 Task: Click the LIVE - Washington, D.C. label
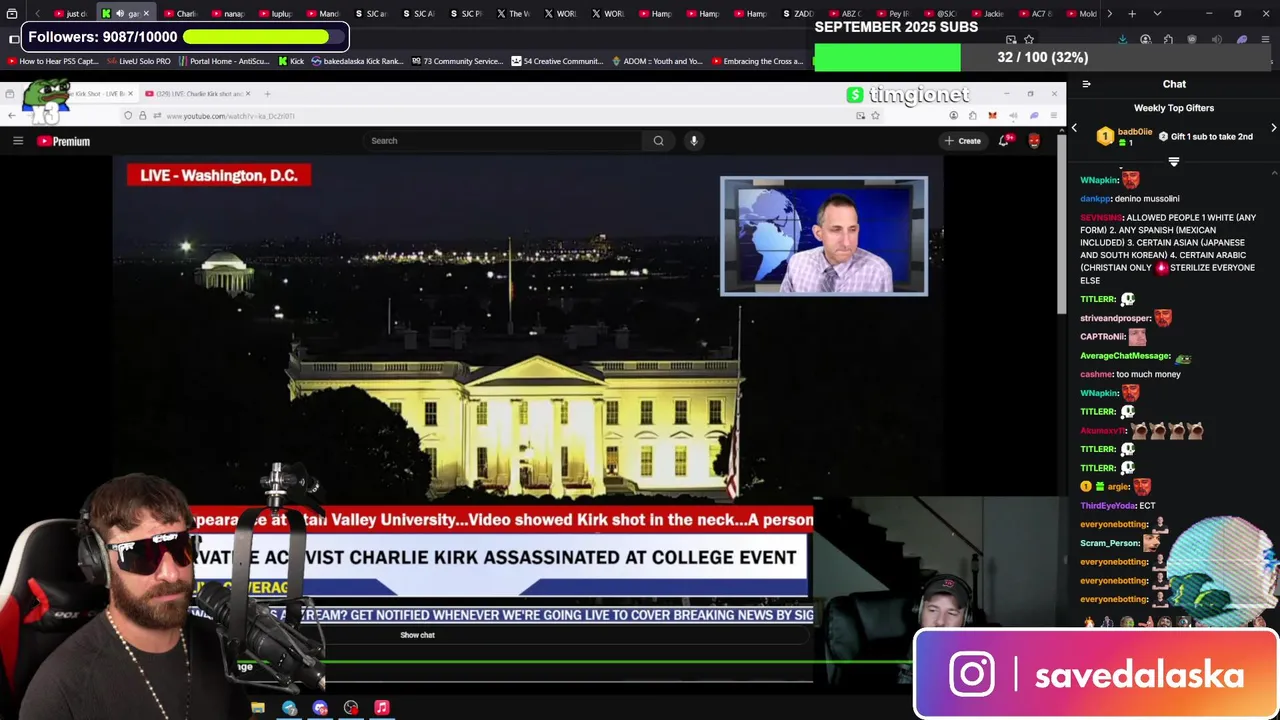(219, 175)
